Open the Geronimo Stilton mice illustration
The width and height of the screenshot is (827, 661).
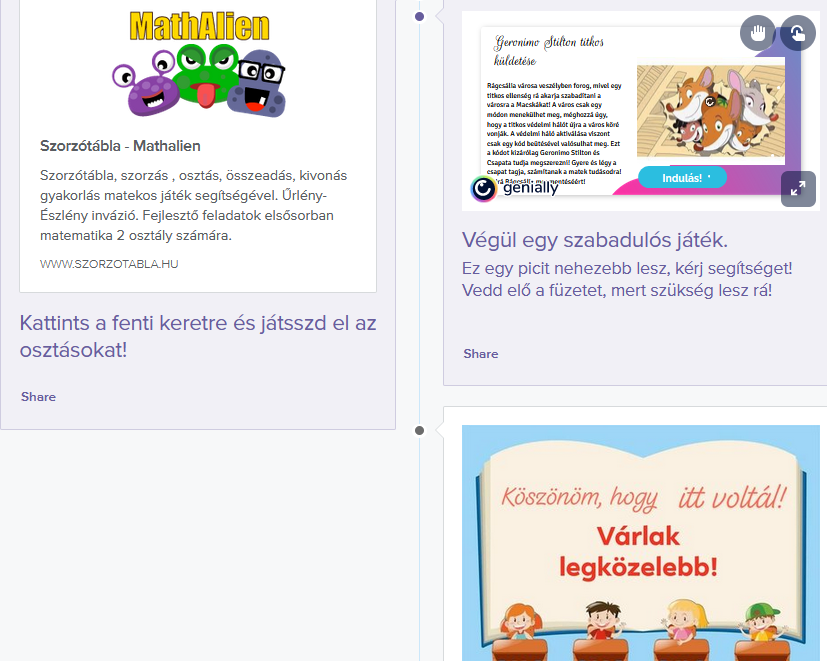(x=710, y=111)
